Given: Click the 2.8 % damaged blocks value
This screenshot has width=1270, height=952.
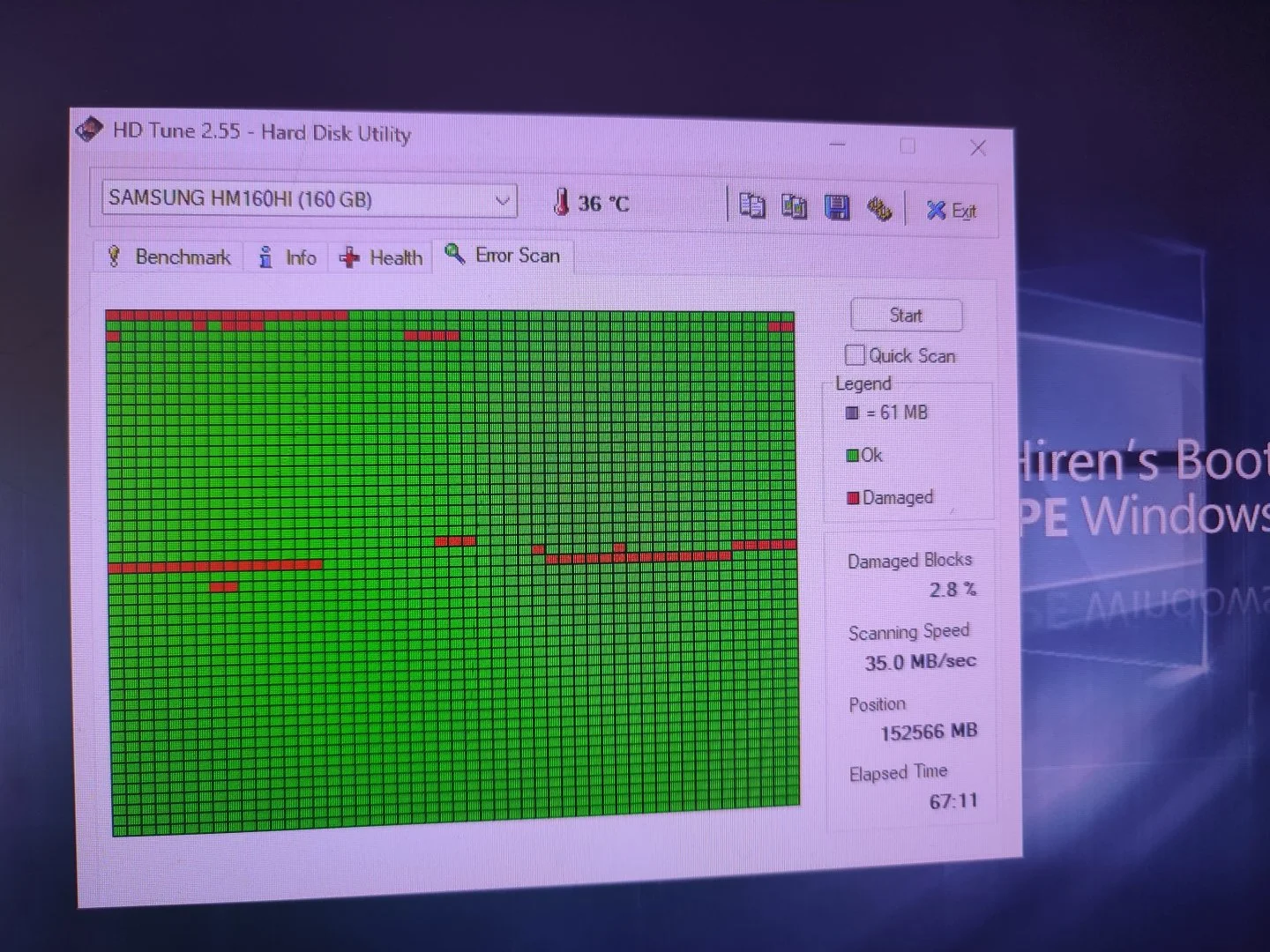Looking at the screenshot, I should tap(952, 590).
